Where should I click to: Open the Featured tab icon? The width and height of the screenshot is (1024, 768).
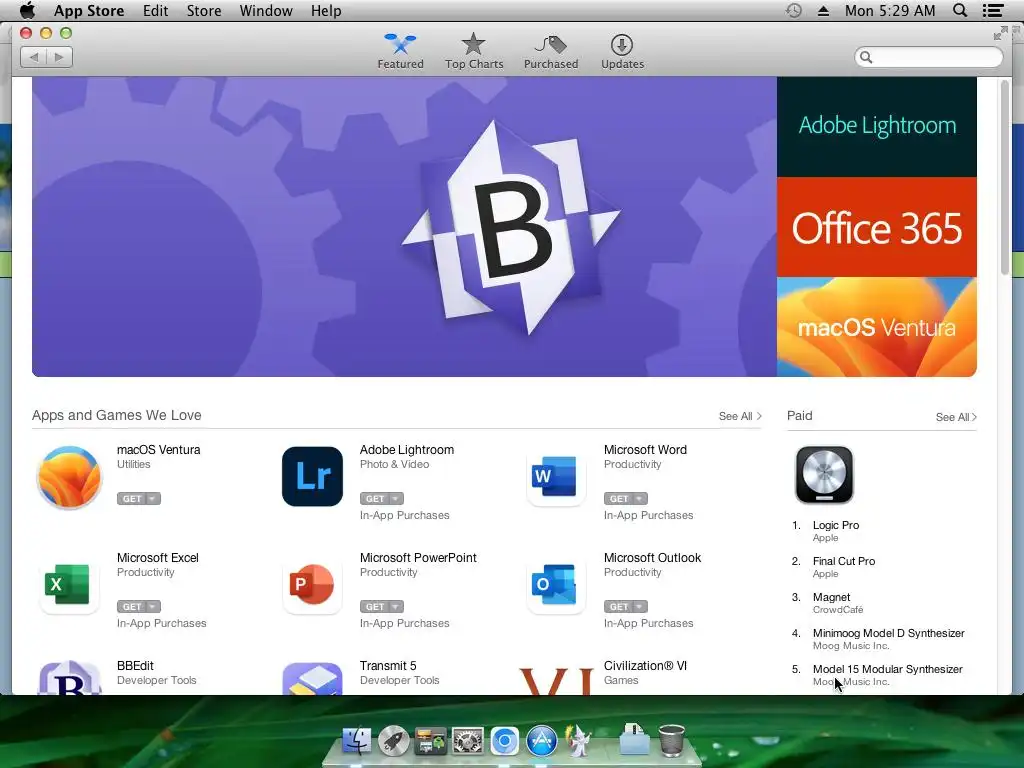[x=400, y=44]
